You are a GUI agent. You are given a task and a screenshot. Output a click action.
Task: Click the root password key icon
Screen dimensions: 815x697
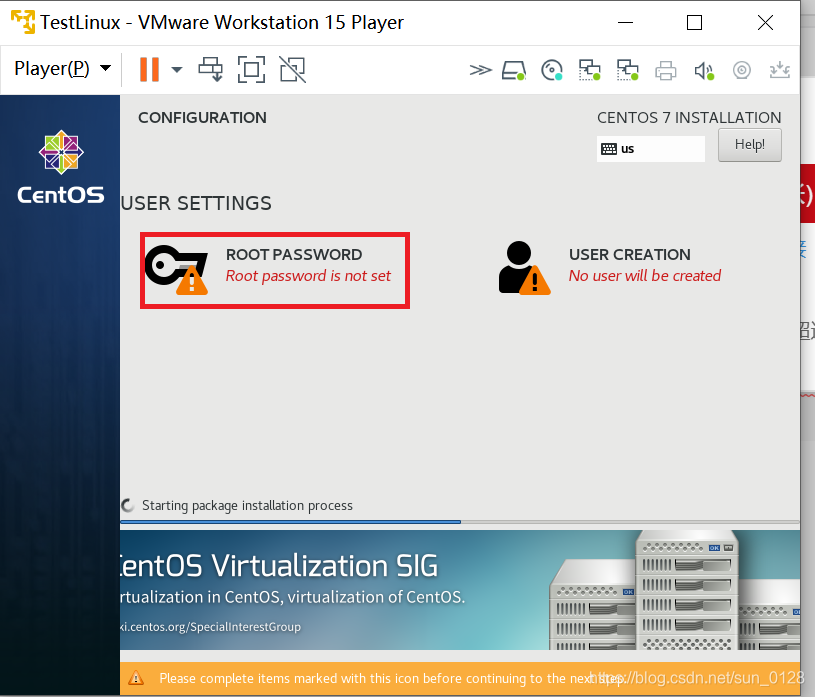point(176,269)
